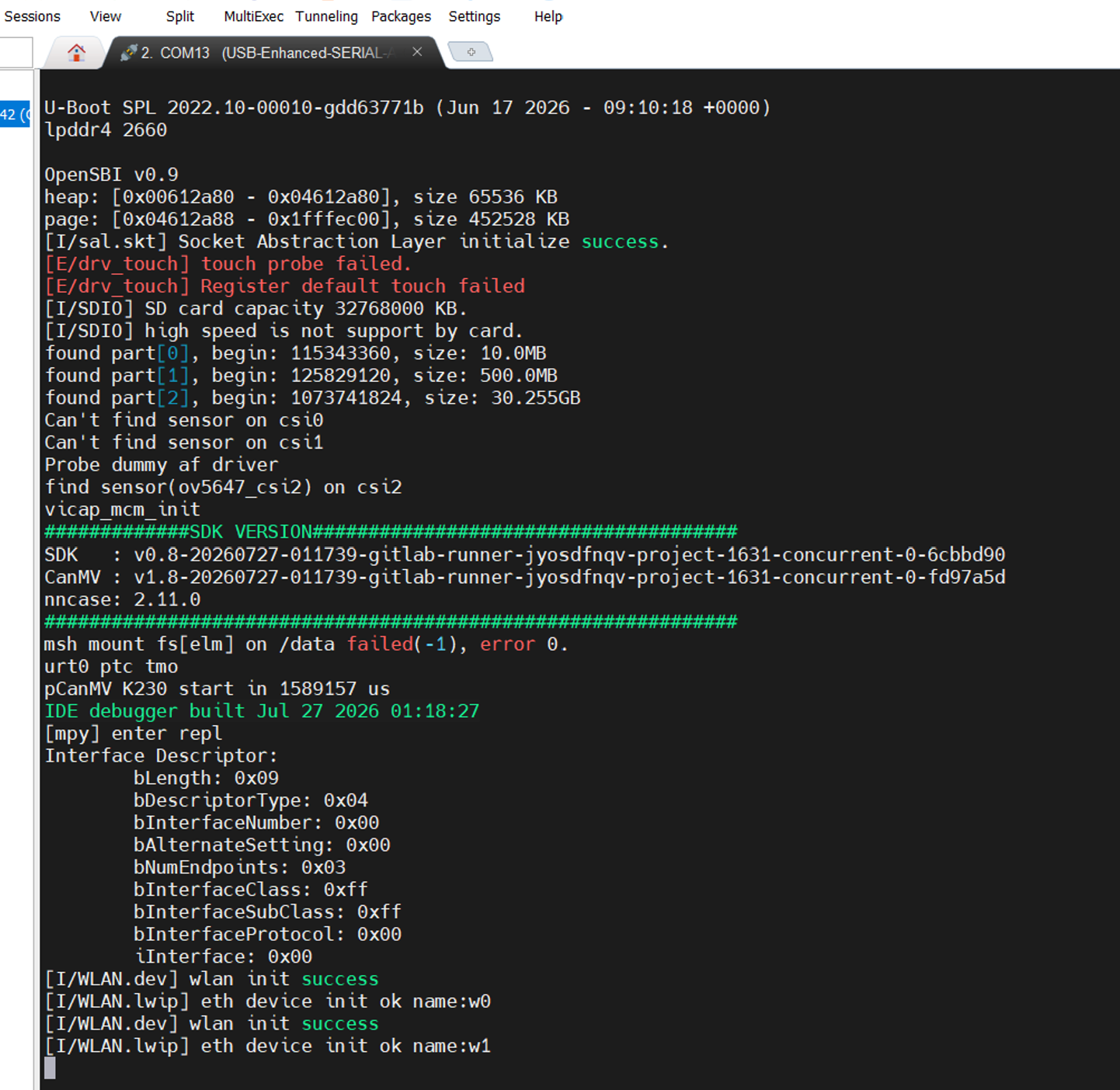The image size is (1120, 1090).
Task: Click the SDK v0.8 version line
Action: click(525, 555)
